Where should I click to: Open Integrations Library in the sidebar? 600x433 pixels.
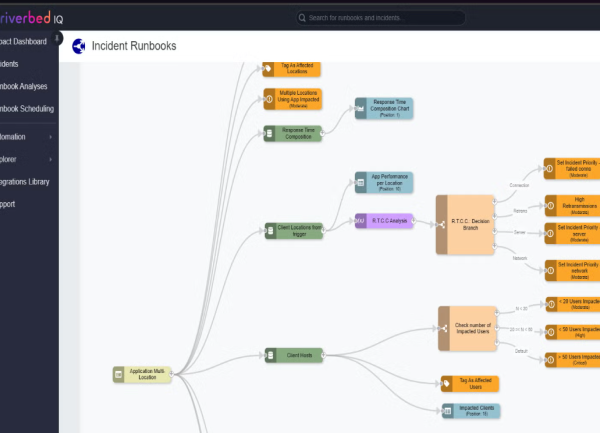[25, 182]
